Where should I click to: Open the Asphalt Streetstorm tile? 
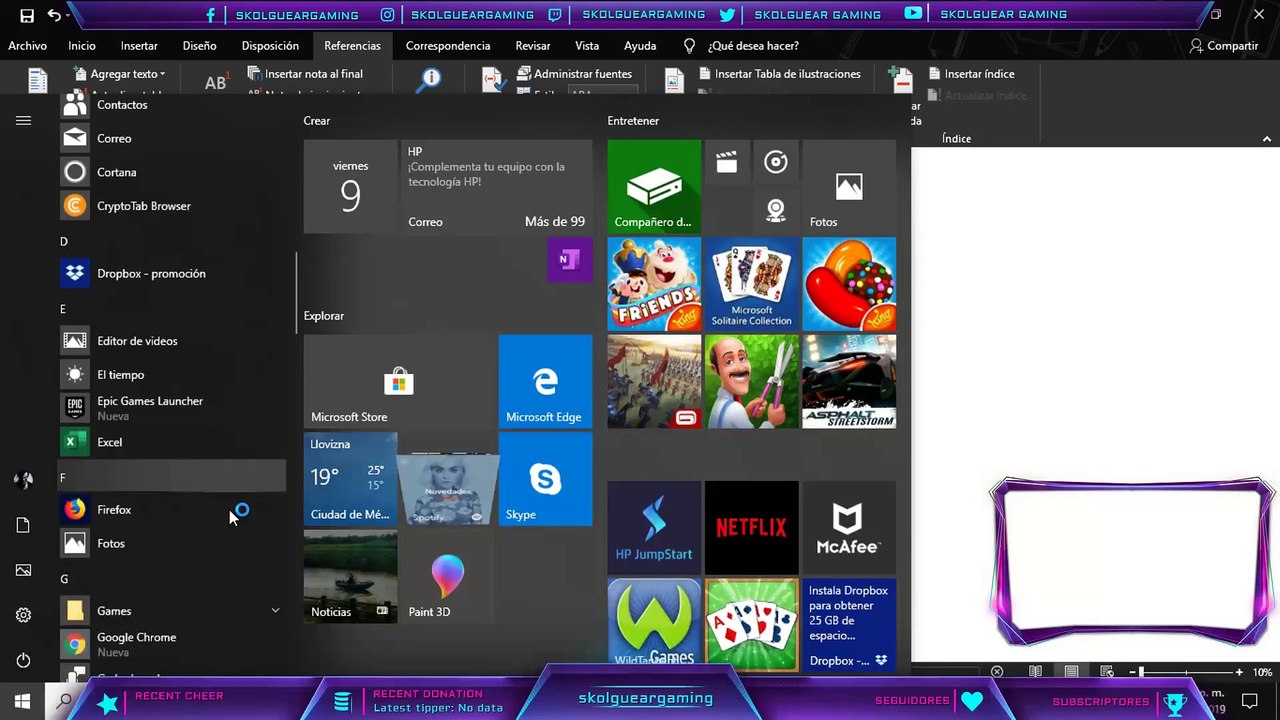(849, 381)
